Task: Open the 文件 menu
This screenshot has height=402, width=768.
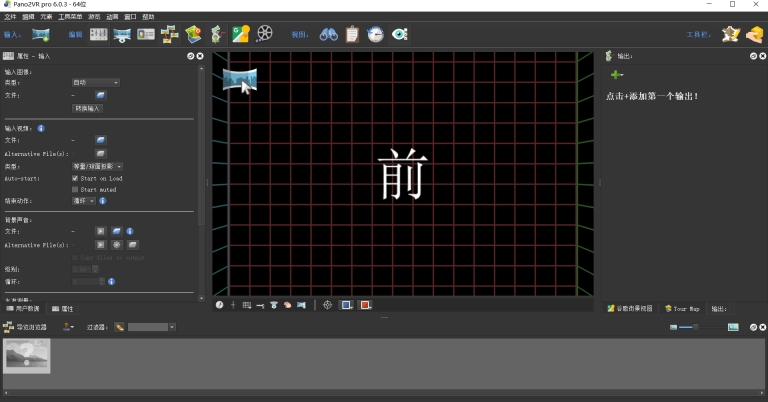Action: click(10, 17)
